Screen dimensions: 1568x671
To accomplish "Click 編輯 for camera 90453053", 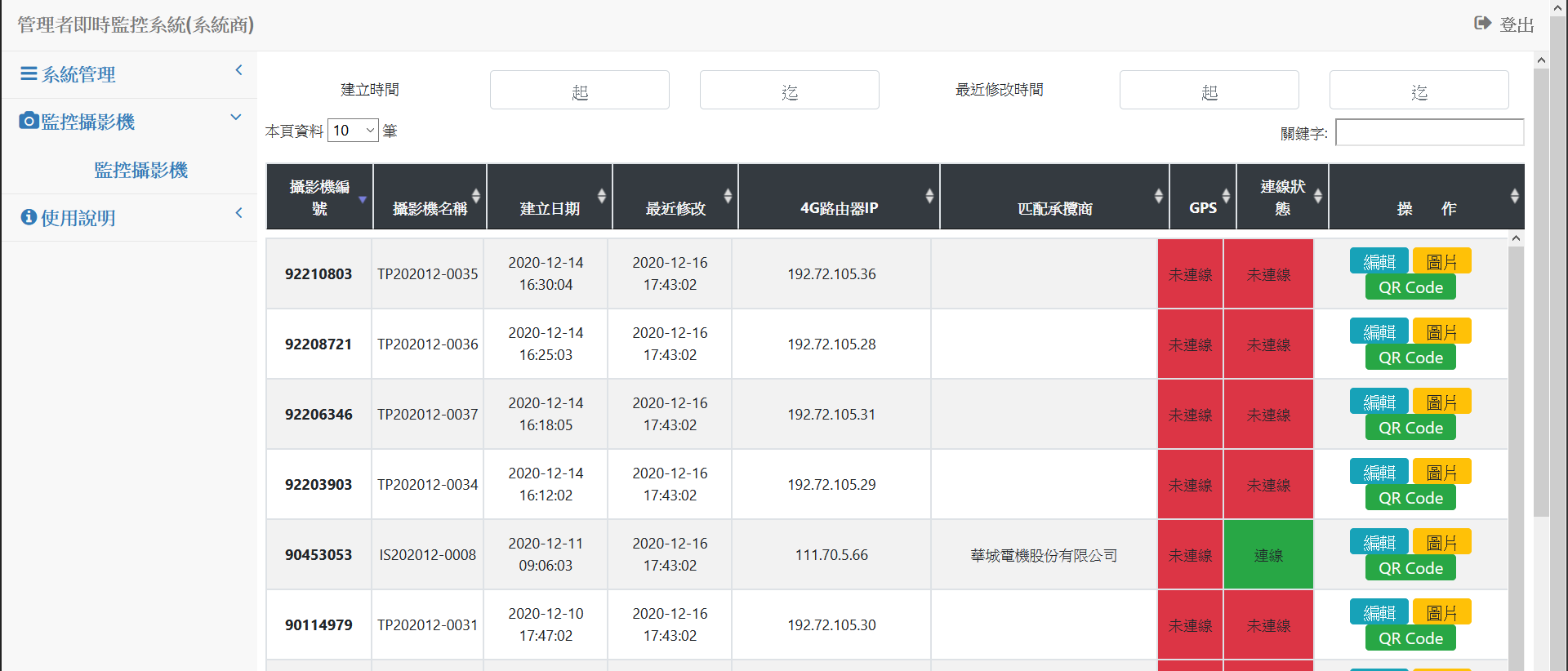I will [1379, 542].
